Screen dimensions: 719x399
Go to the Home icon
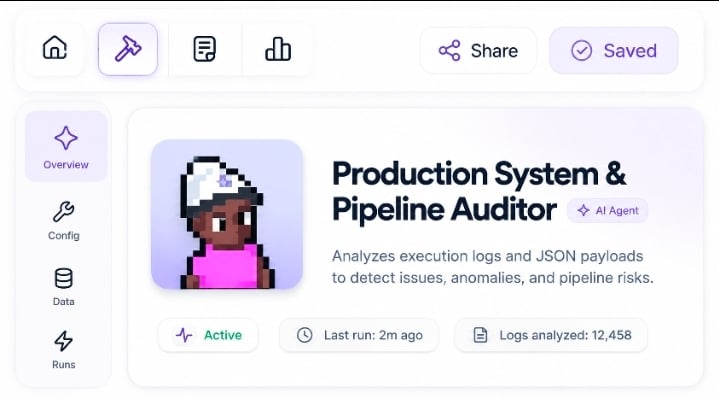(55, 48)
